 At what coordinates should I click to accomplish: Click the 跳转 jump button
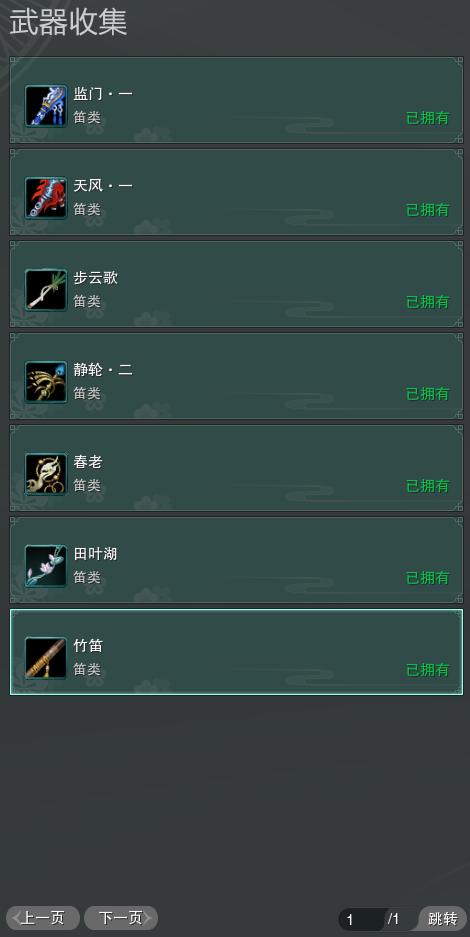pyautogui.click(x=443, y=918)
